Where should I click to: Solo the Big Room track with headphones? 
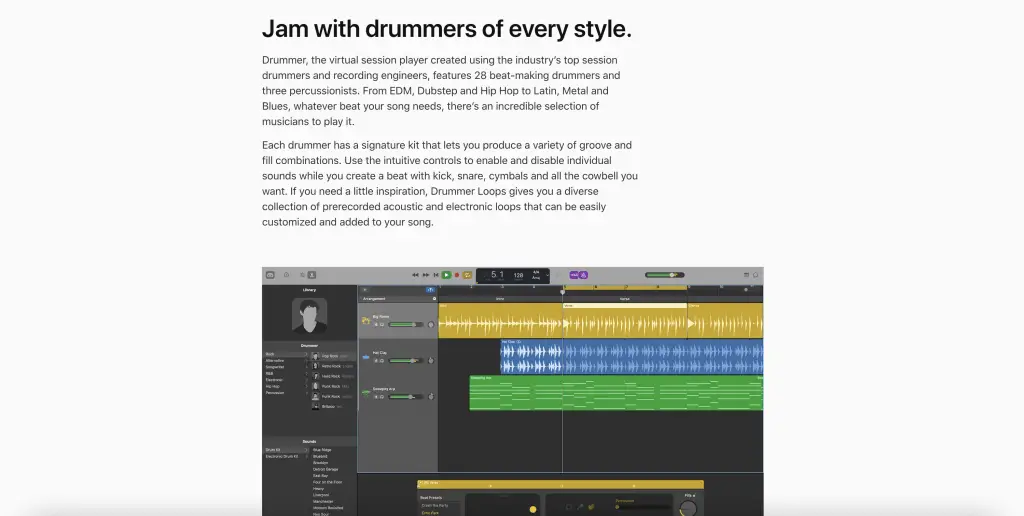point(382,325)
